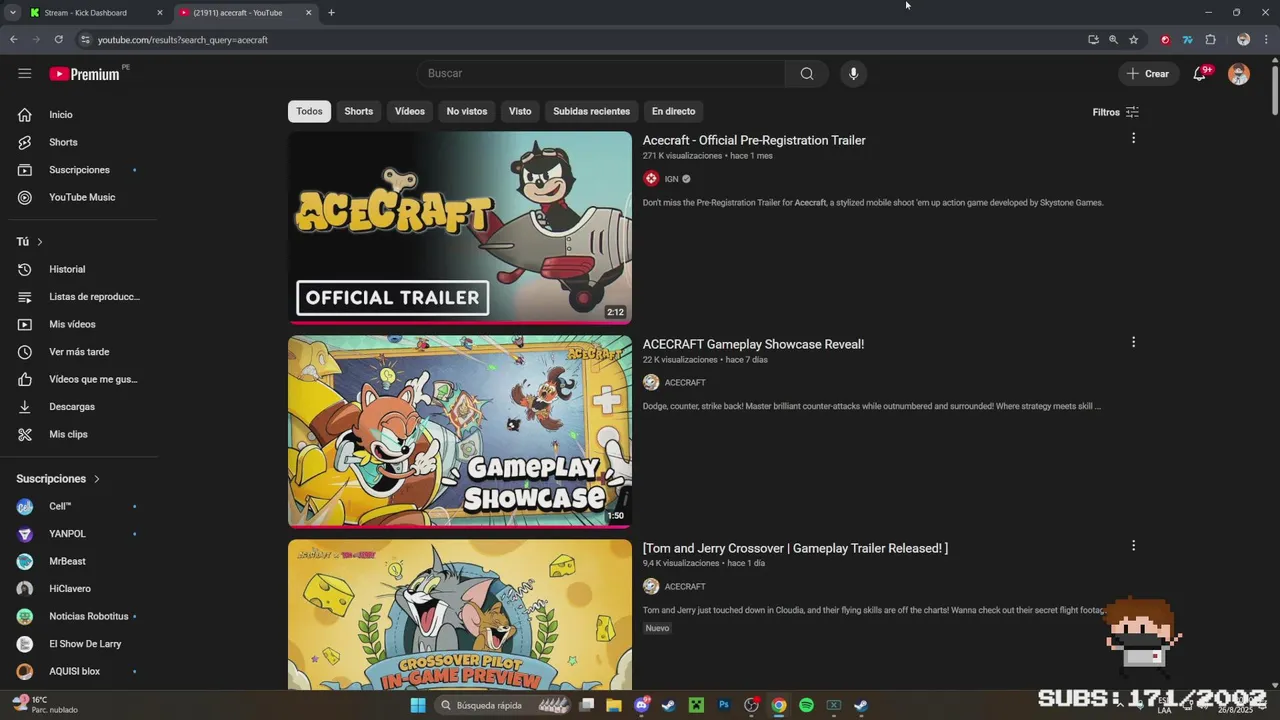Open El Show De Larry channel

[78, 644]
